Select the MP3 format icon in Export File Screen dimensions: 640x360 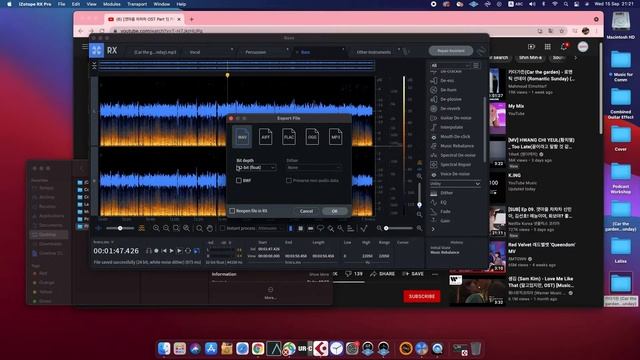(336, 137)
